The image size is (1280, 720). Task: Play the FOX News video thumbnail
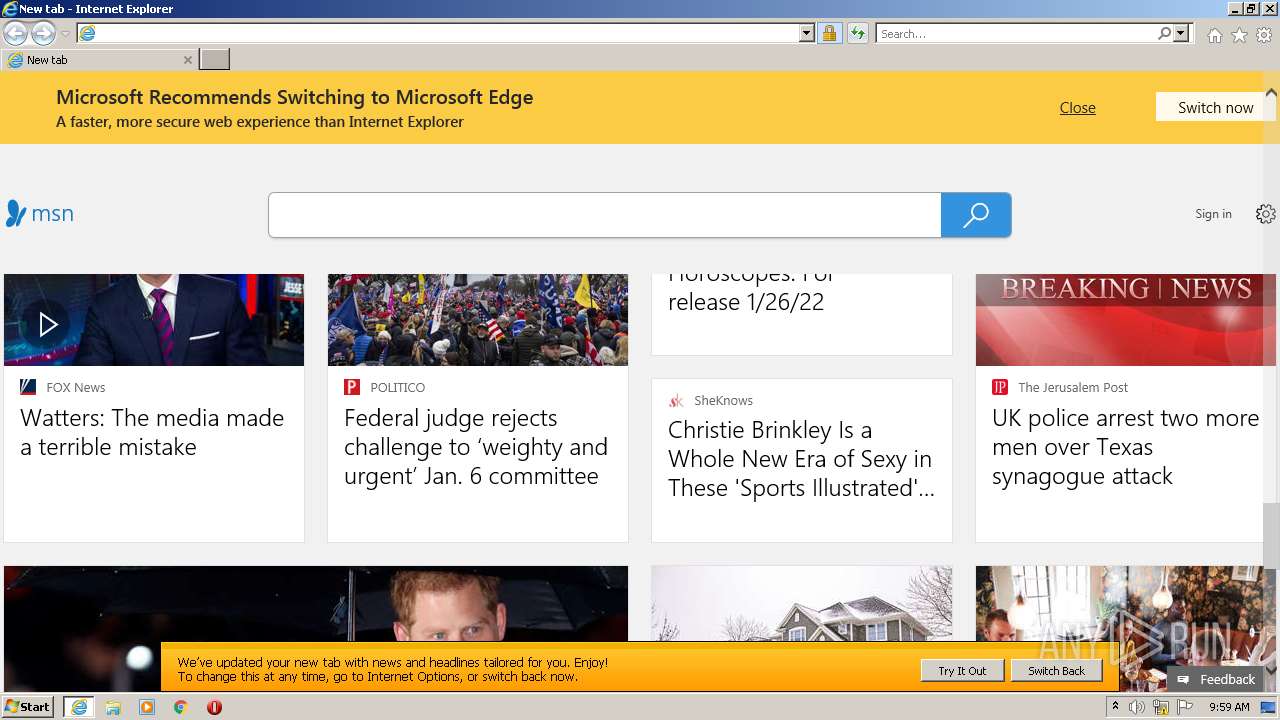coord(154,320)
